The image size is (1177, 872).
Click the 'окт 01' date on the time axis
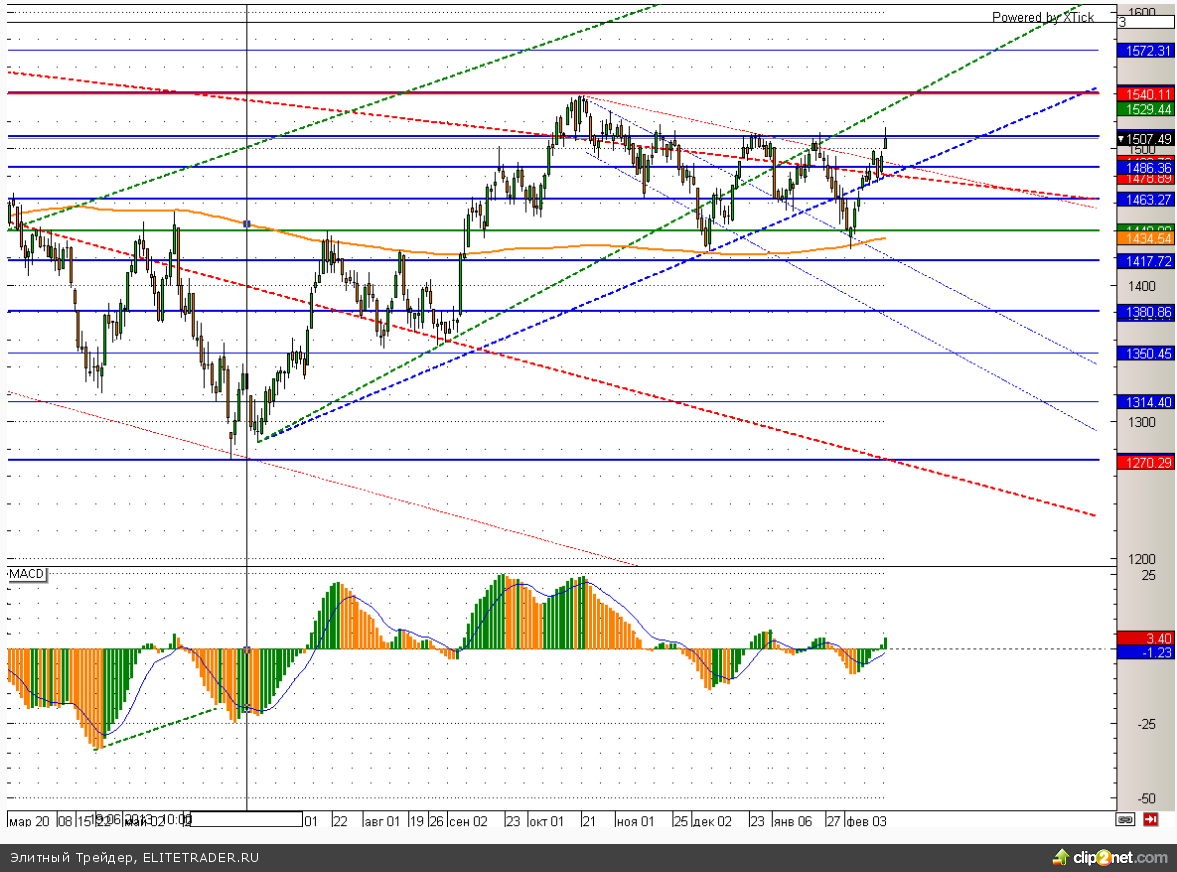pyautogui.click(x=546, y=821)
